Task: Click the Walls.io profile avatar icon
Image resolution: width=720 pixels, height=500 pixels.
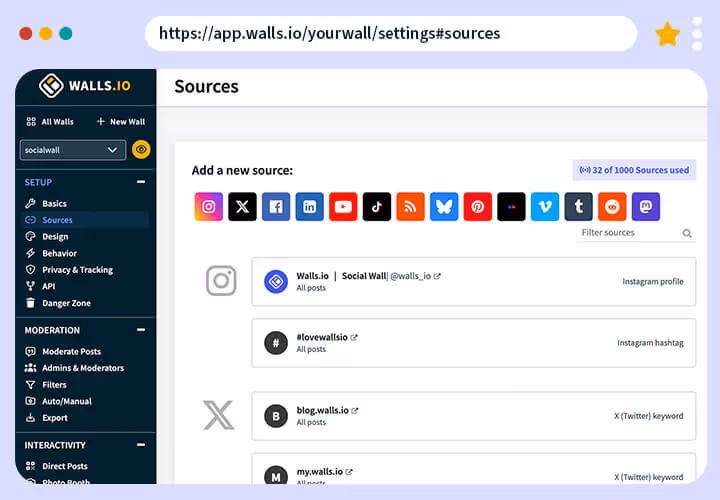Action: 276,281
